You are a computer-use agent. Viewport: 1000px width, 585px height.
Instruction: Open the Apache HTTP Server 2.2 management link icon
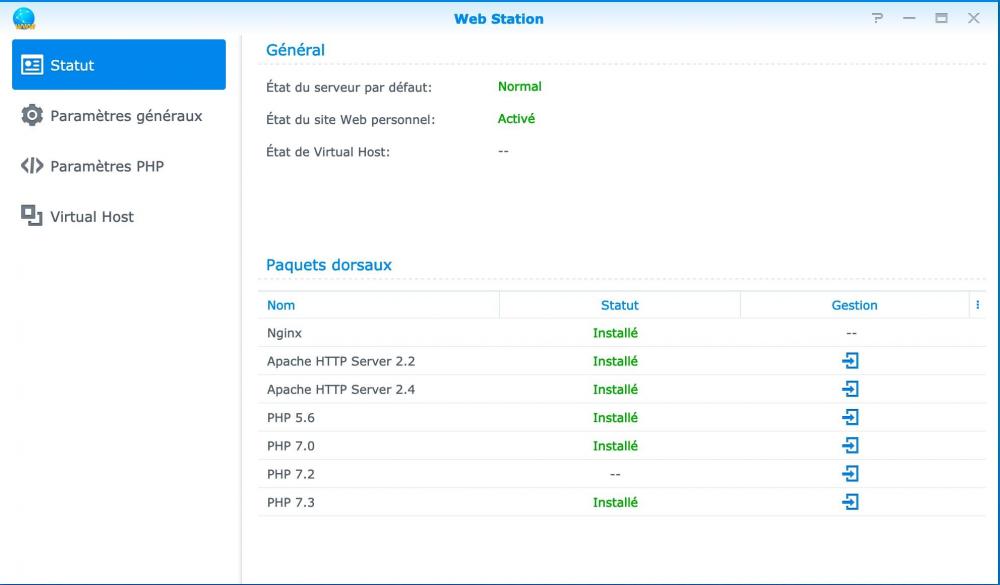tap(850, 361)
